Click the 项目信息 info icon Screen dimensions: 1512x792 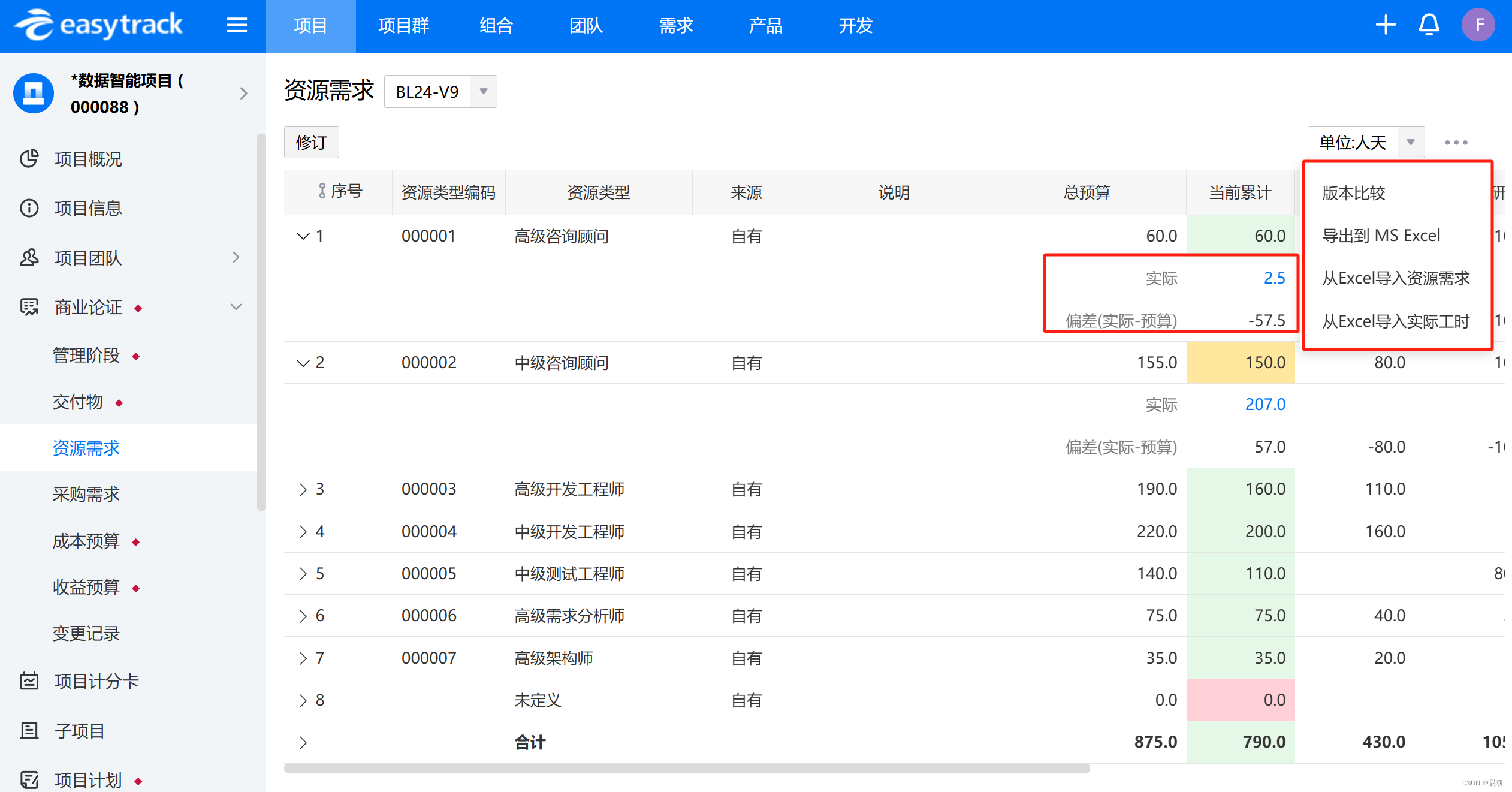point(29,208)
